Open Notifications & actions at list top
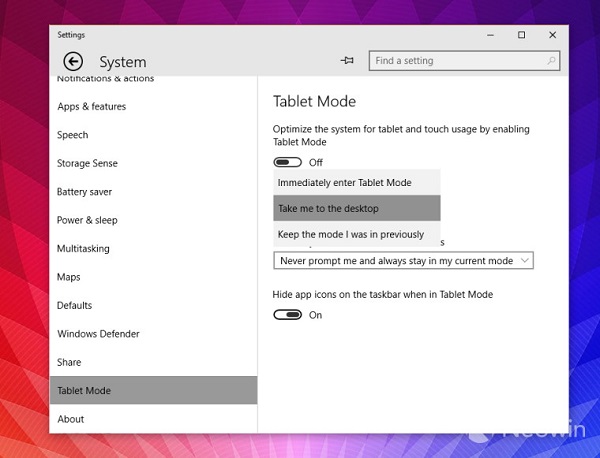The image size is (600, 458). click(x=105, y=79)
